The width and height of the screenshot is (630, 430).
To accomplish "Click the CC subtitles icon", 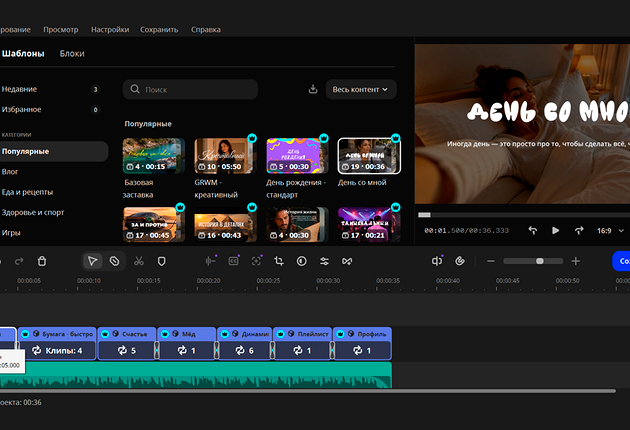I will [233, 261].
